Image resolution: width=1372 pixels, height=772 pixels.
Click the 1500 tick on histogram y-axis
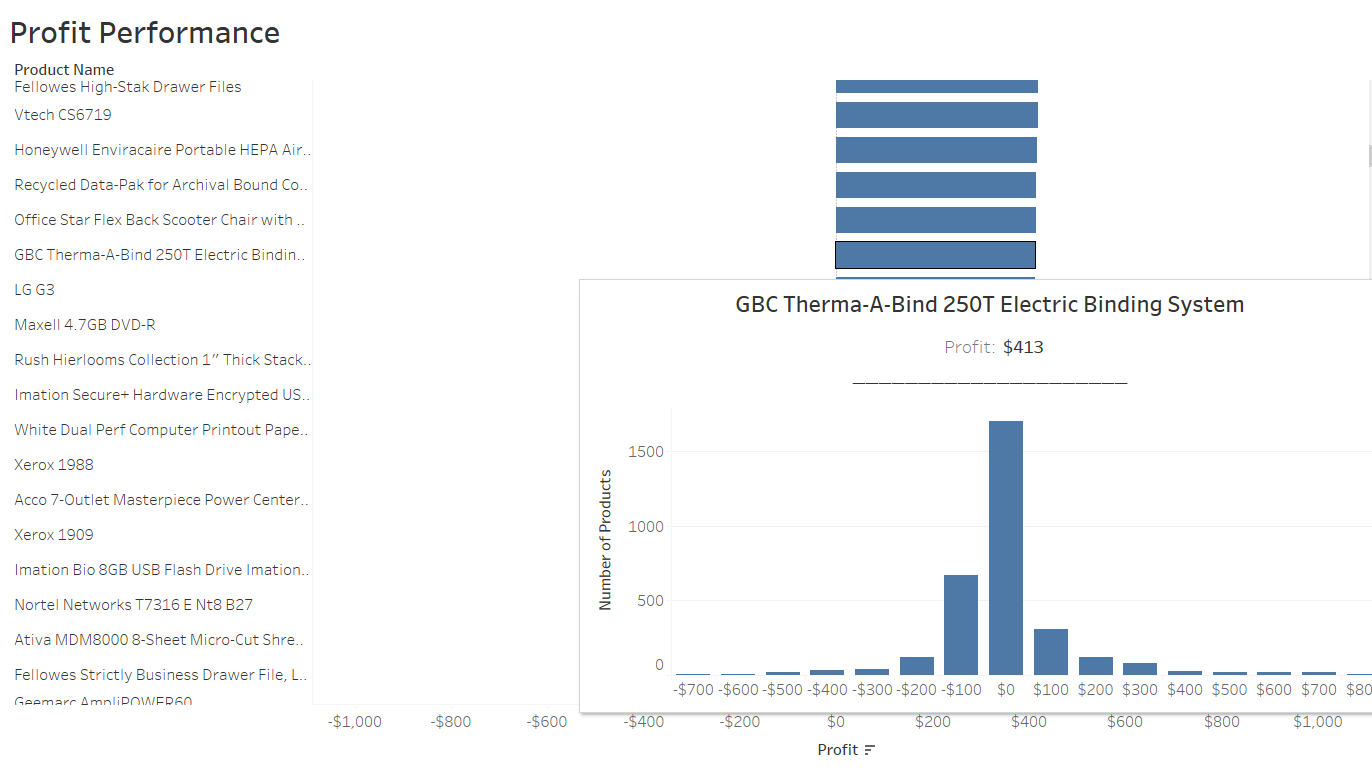(x=646, y=452)
